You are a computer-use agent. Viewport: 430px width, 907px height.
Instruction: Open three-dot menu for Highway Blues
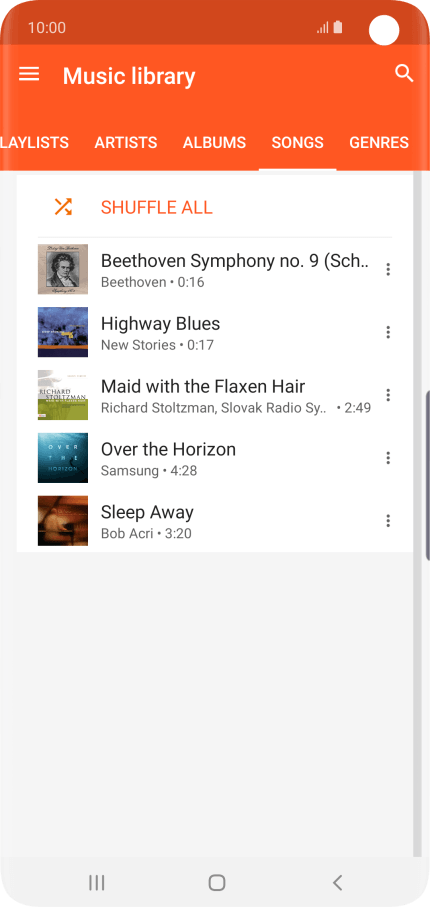[x=388, y=332]
